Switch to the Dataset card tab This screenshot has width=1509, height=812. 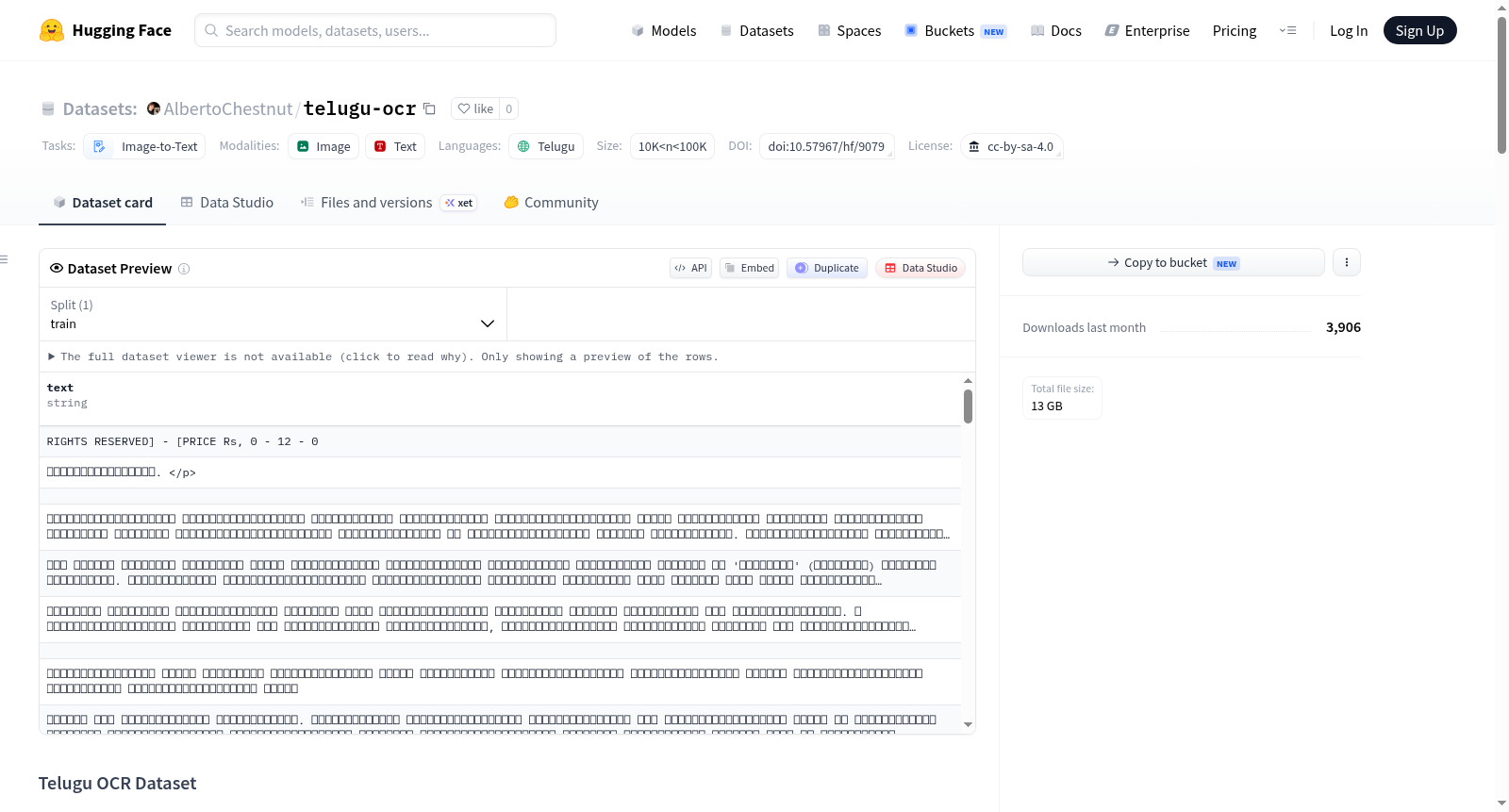coord(103,202)
